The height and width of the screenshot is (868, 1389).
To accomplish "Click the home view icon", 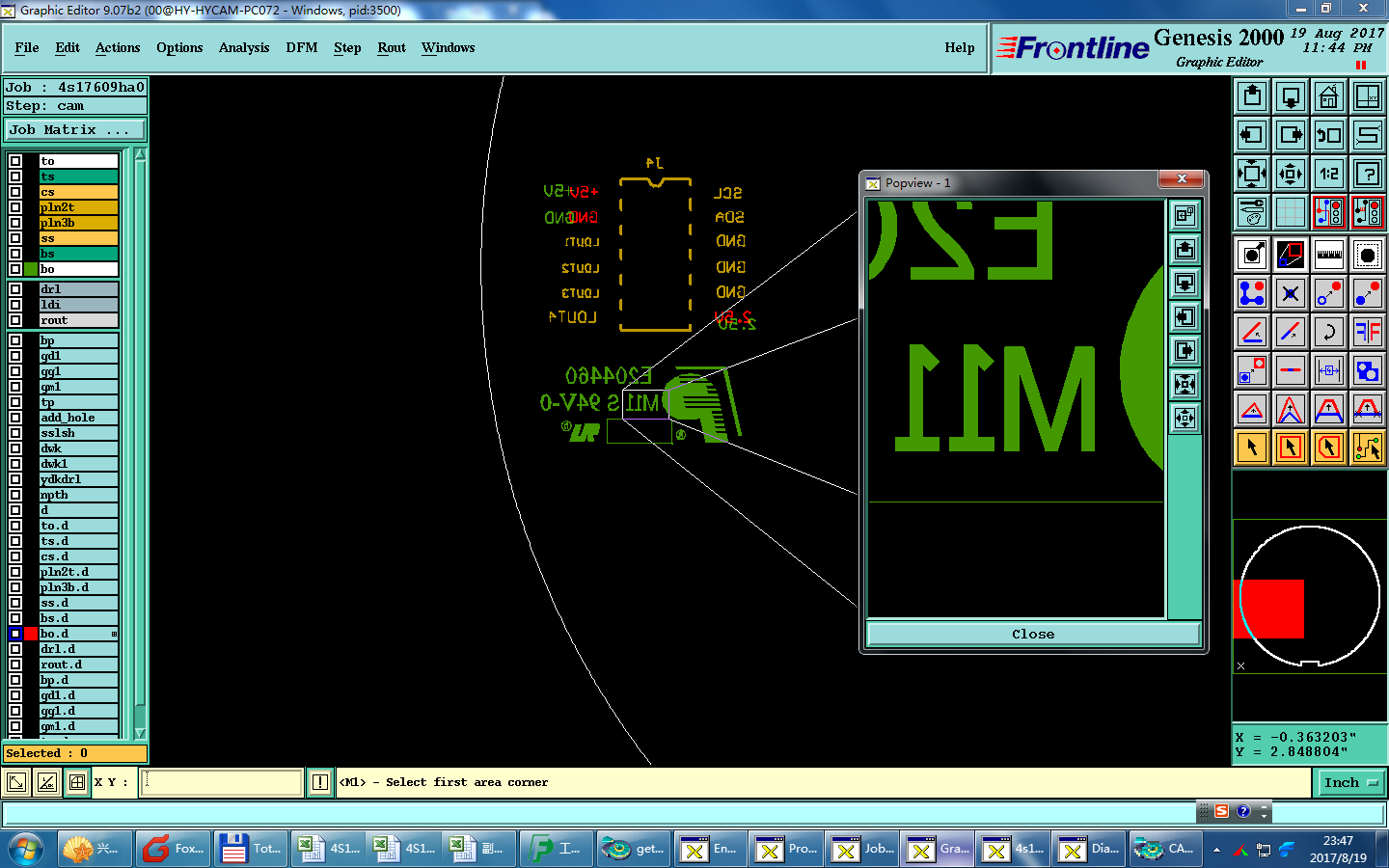I will [1329, 96].
